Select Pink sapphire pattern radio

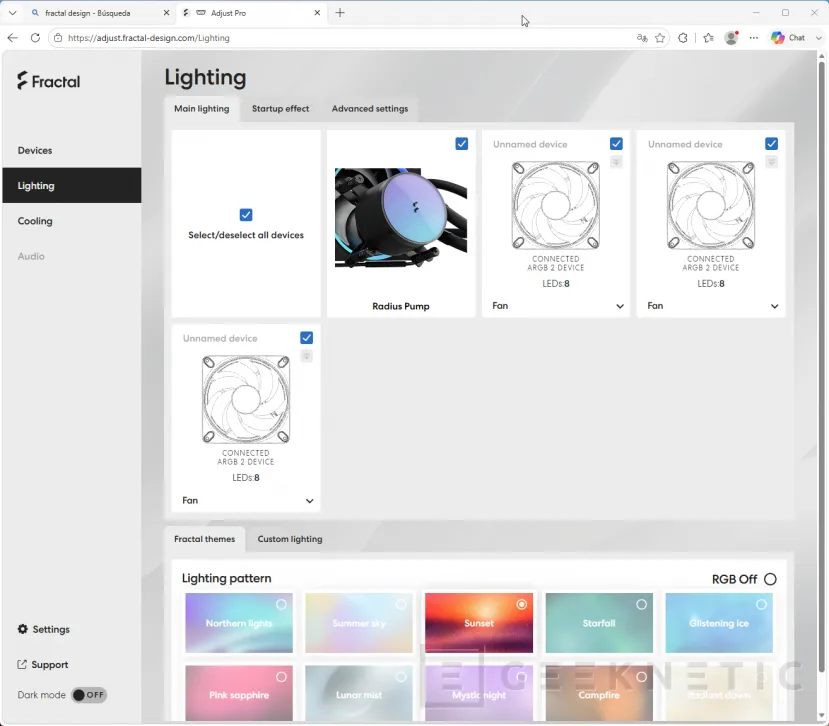[281, 676]
